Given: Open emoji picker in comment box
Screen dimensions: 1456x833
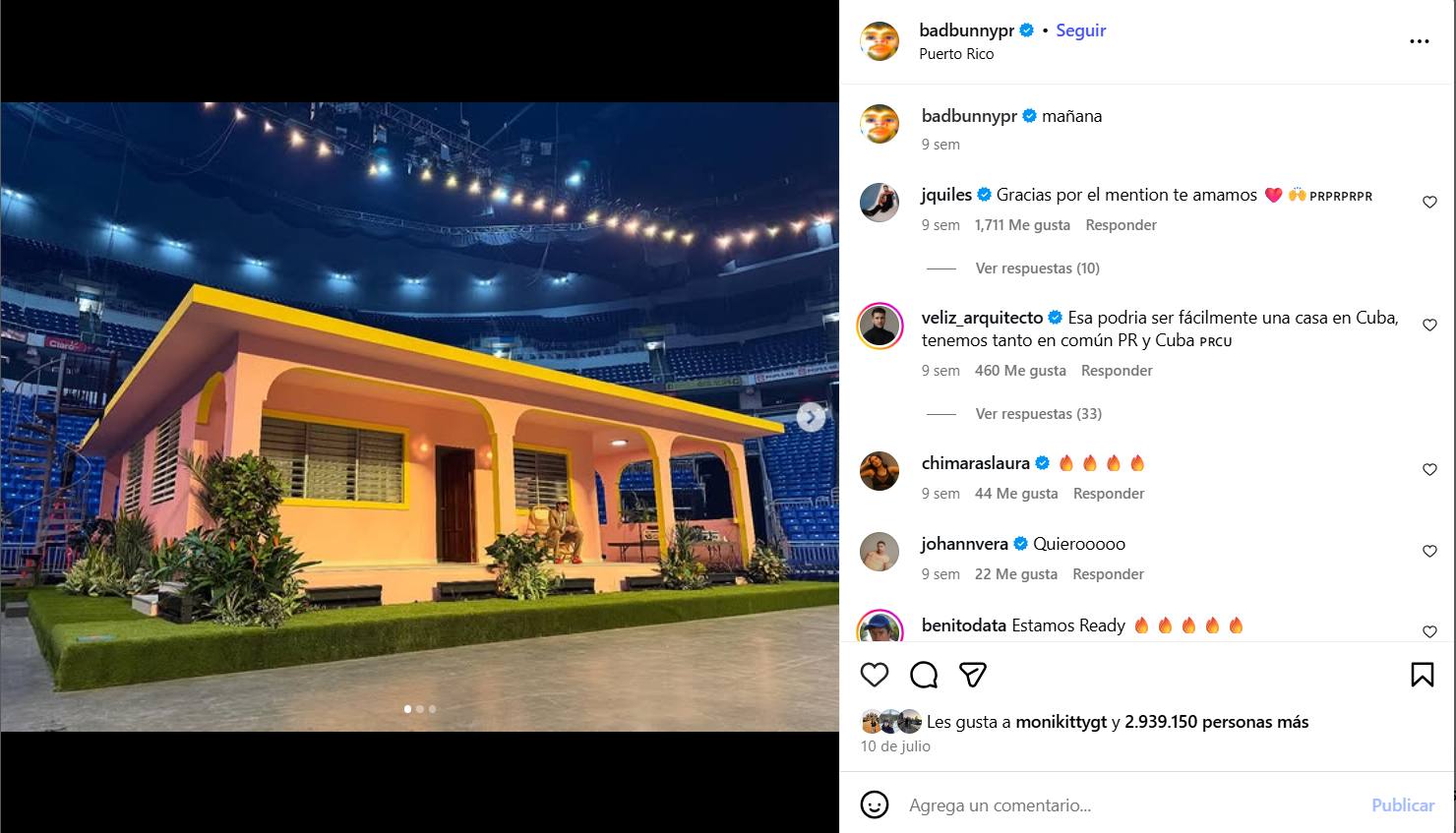Looking at the screenshot, I should tap(874, 804).
